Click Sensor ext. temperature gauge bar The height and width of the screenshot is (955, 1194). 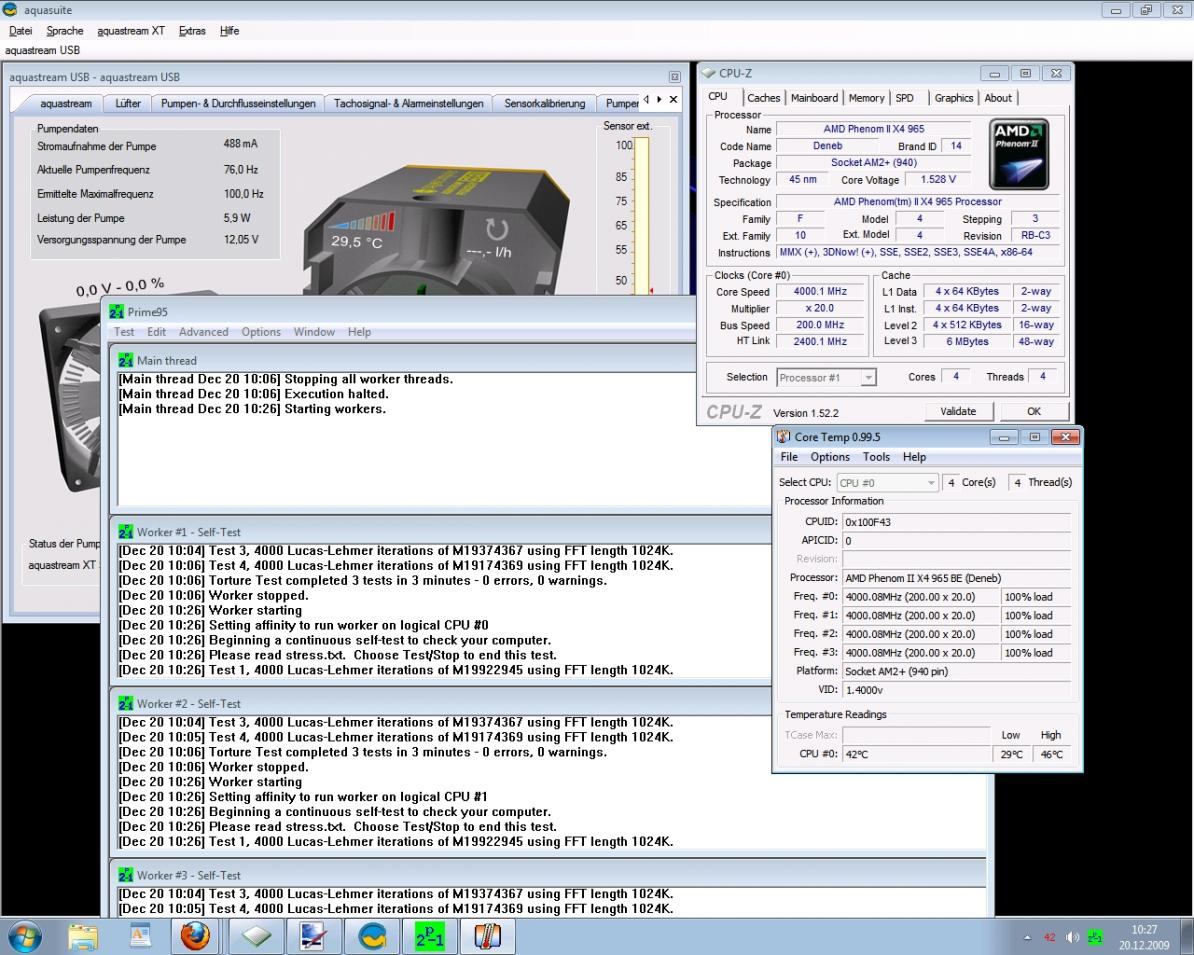tap(642, 216)
